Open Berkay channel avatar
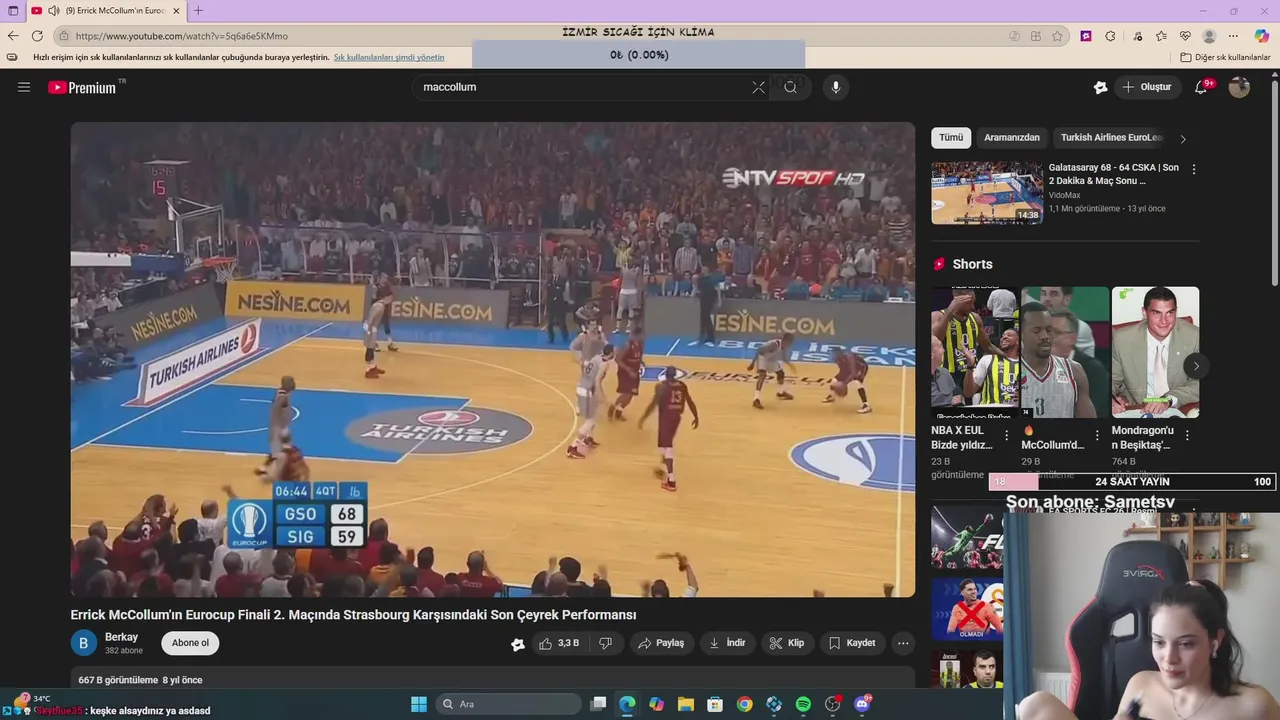 point(84,643)
